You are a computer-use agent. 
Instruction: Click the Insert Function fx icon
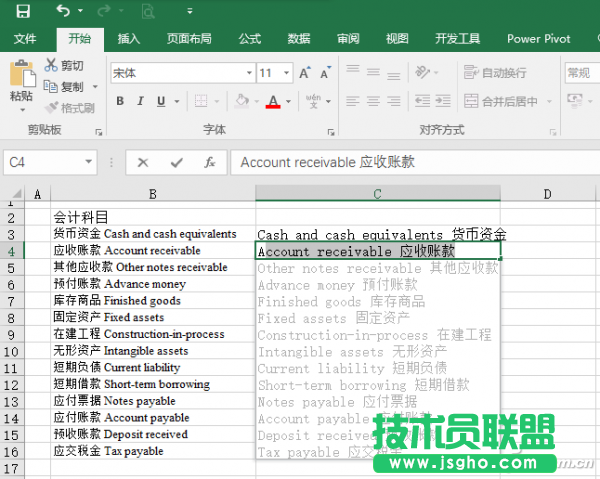point(209,163)
